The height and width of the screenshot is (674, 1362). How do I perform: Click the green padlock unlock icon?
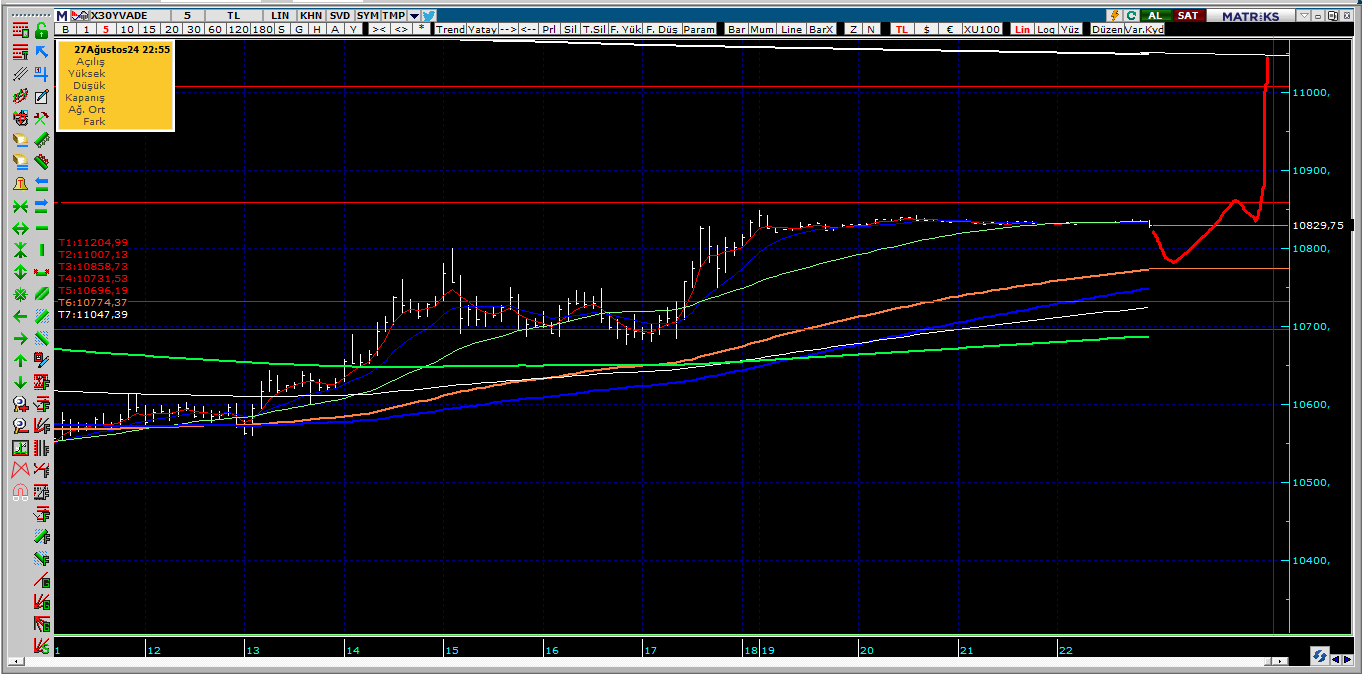(41, 30)
